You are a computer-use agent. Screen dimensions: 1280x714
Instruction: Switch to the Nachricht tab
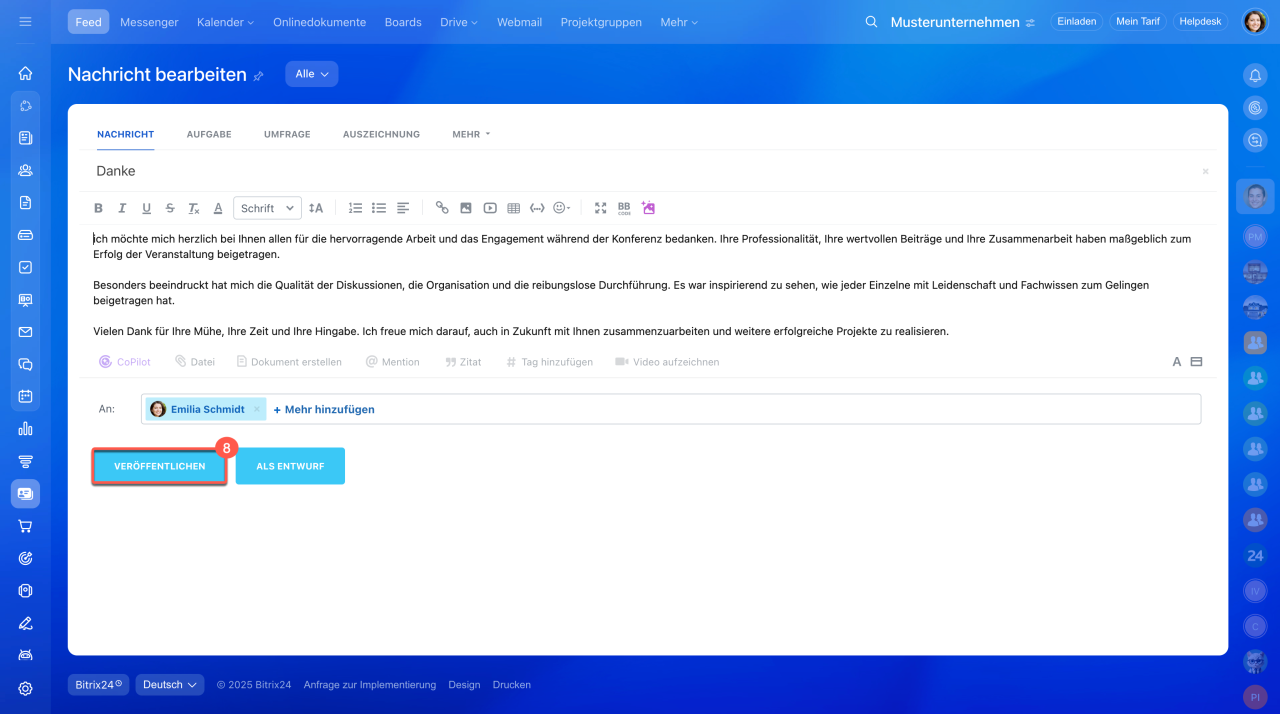pos(125,134)
